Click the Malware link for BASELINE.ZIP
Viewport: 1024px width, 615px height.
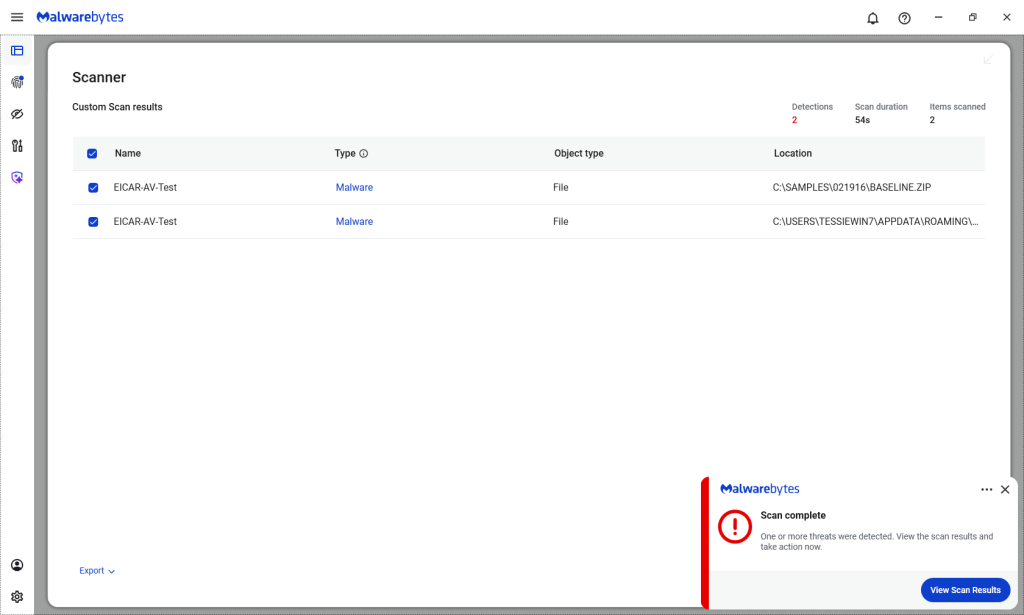(354, 188)
